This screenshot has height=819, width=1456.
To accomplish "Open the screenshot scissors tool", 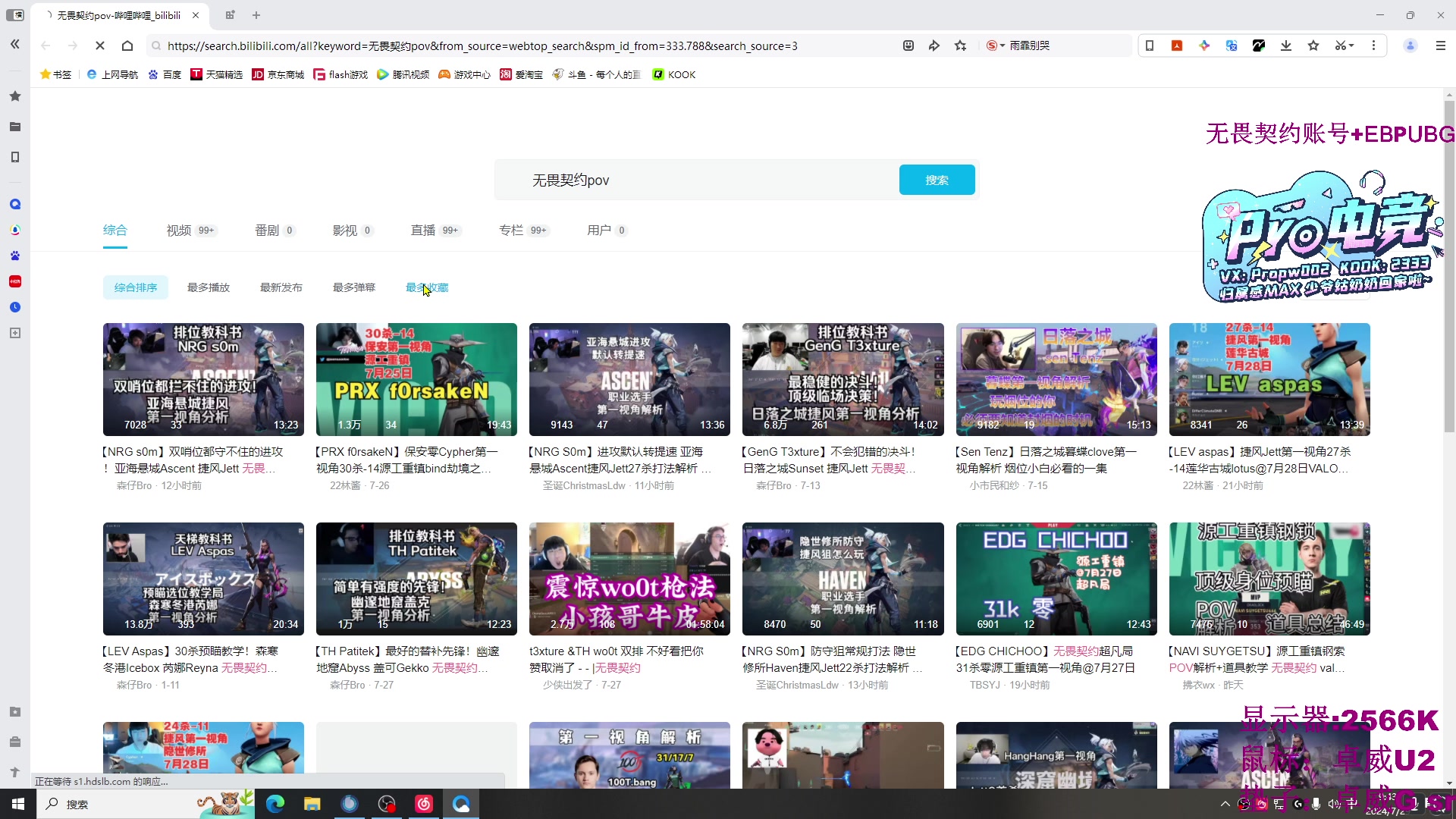I will point(1340,45).
